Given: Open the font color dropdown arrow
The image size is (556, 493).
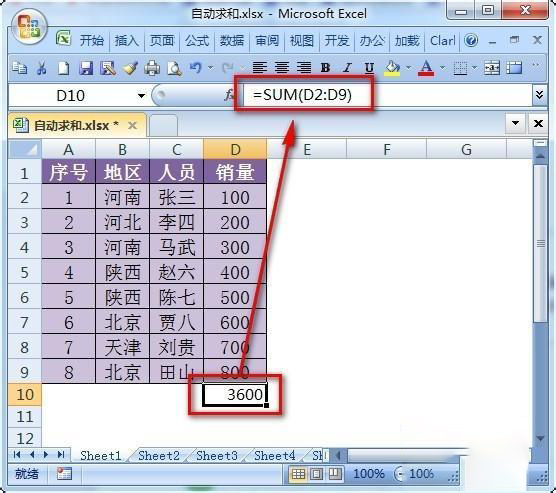Looking at the screenshot, I should tap(442, 67).
